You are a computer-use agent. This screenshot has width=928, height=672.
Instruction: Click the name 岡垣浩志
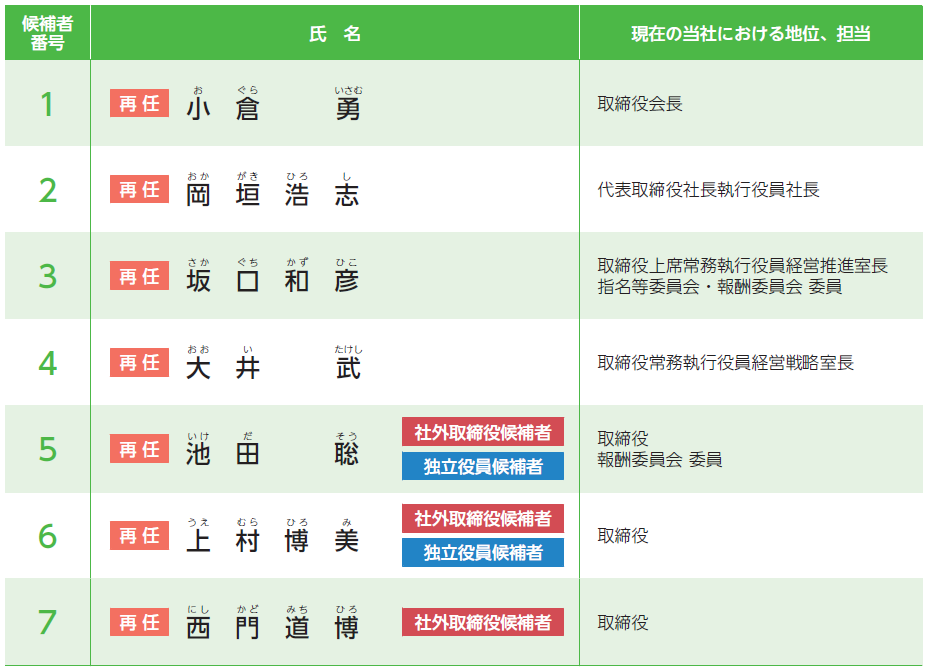(x=272, y=194)
